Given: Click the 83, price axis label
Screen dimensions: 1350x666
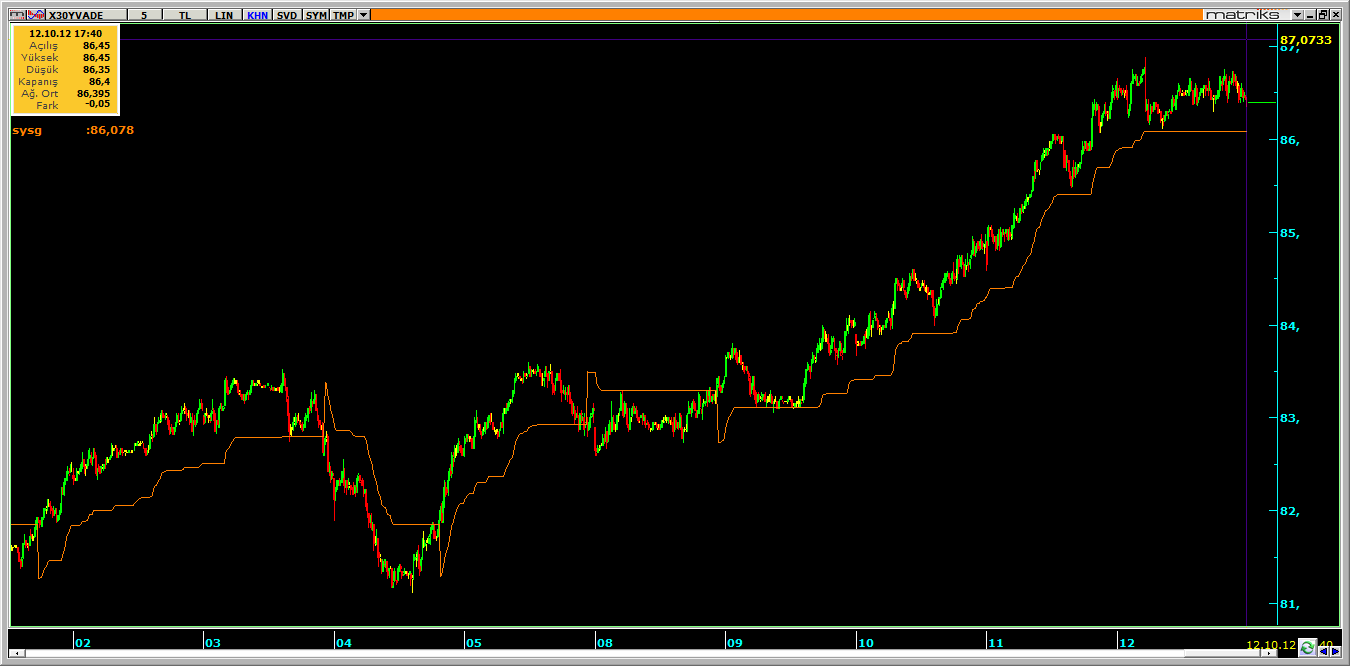Looking at the screenshot, I should [1290, 418].
